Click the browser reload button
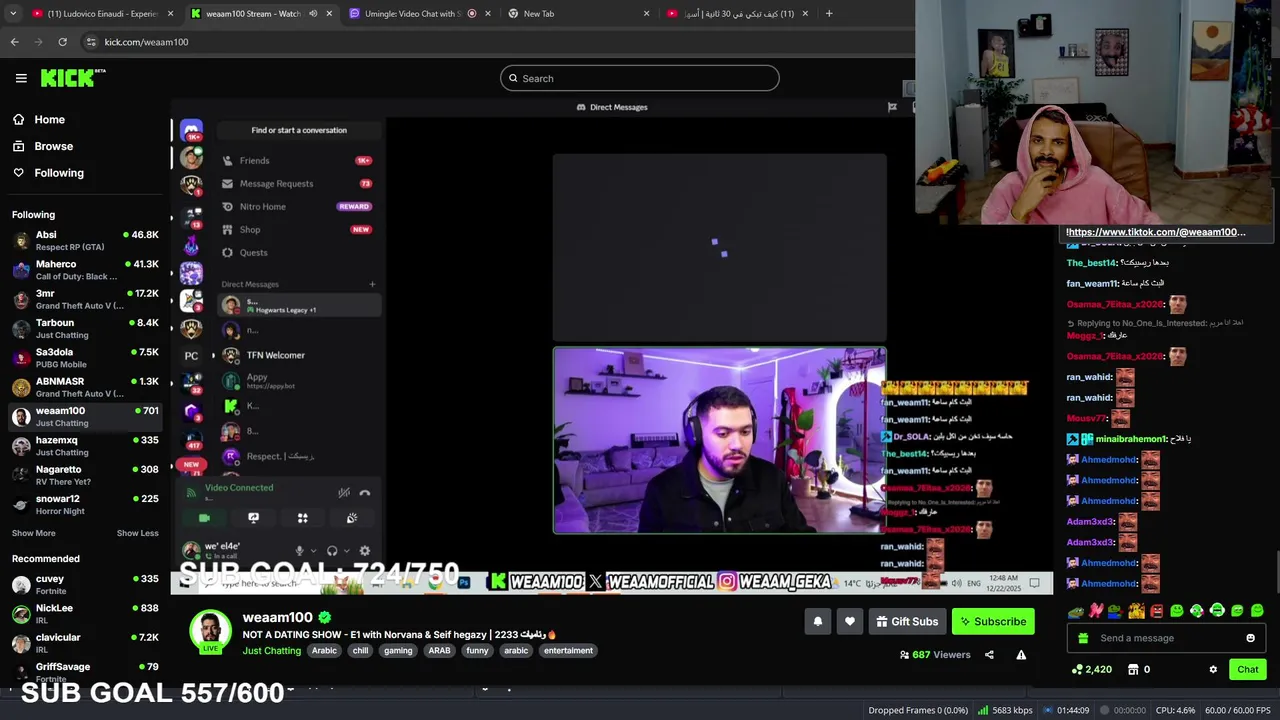This screenshot has height=720, width=1280. click(62, 42)
